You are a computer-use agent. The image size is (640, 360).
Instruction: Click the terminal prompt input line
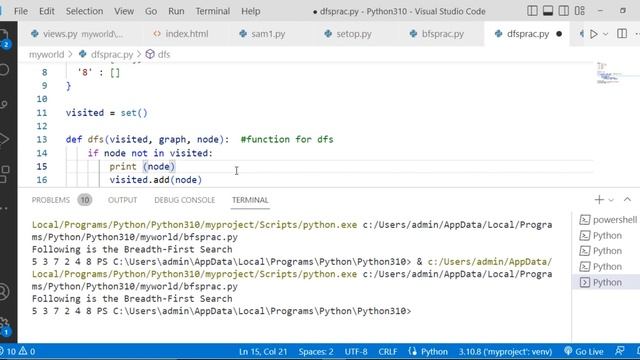point(222,311)
